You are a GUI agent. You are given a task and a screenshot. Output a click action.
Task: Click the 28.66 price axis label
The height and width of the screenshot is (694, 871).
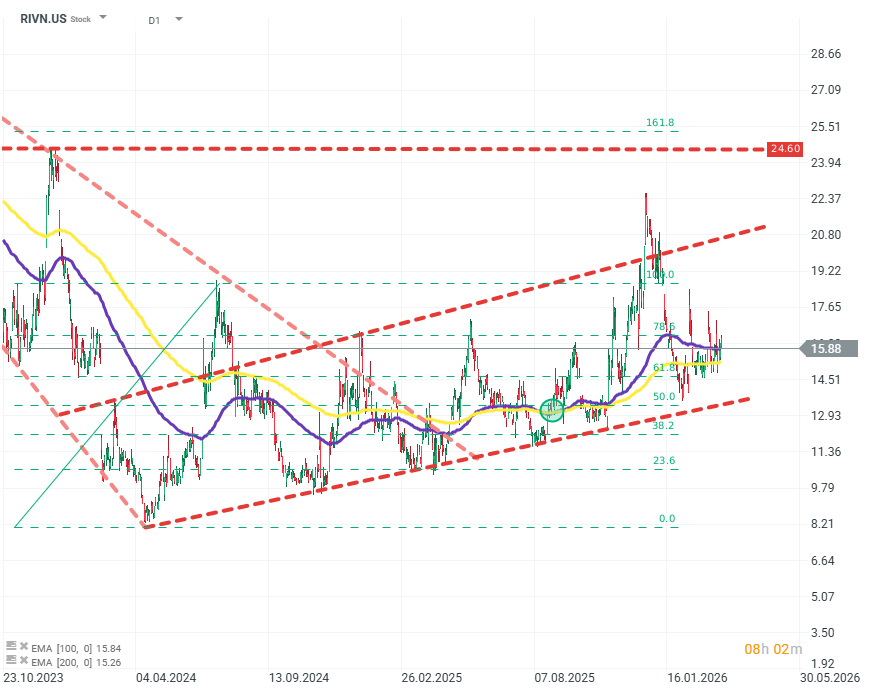coord(826,54)
